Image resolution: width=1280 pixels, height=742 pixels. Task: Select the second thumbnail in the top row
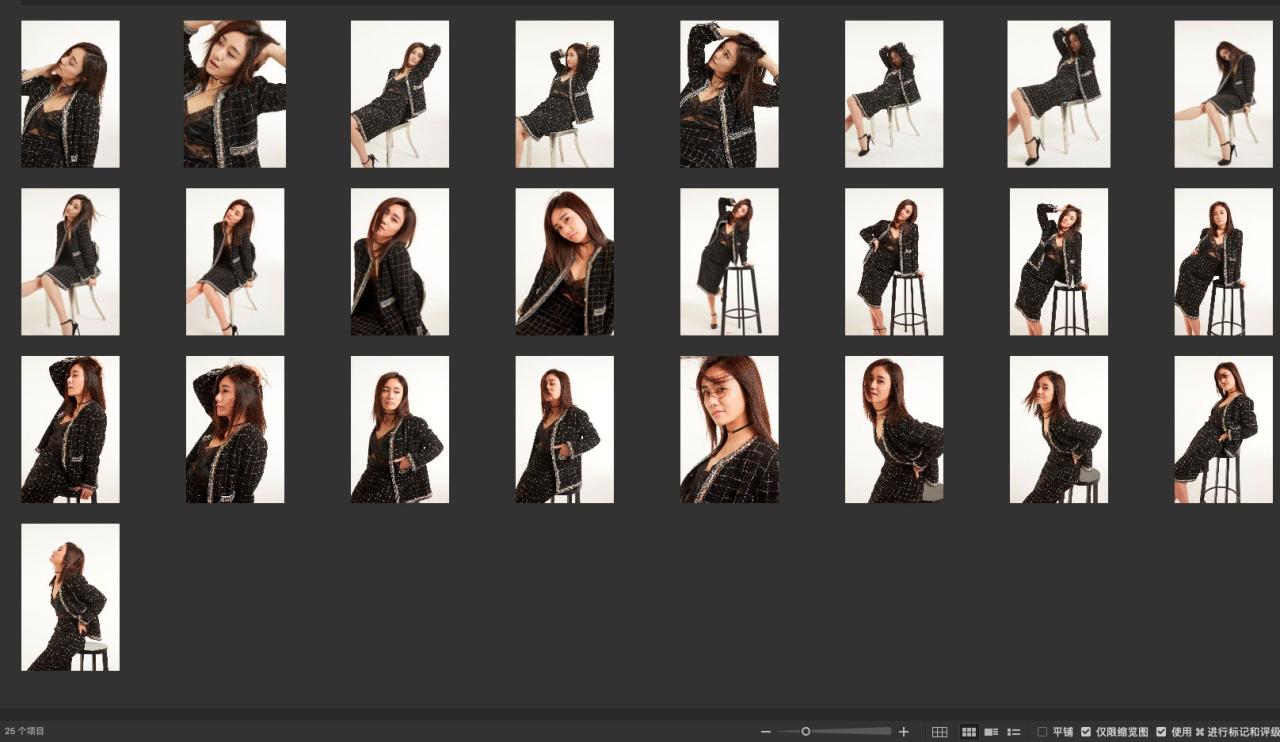pyautogui.click(x=235, y=94)
